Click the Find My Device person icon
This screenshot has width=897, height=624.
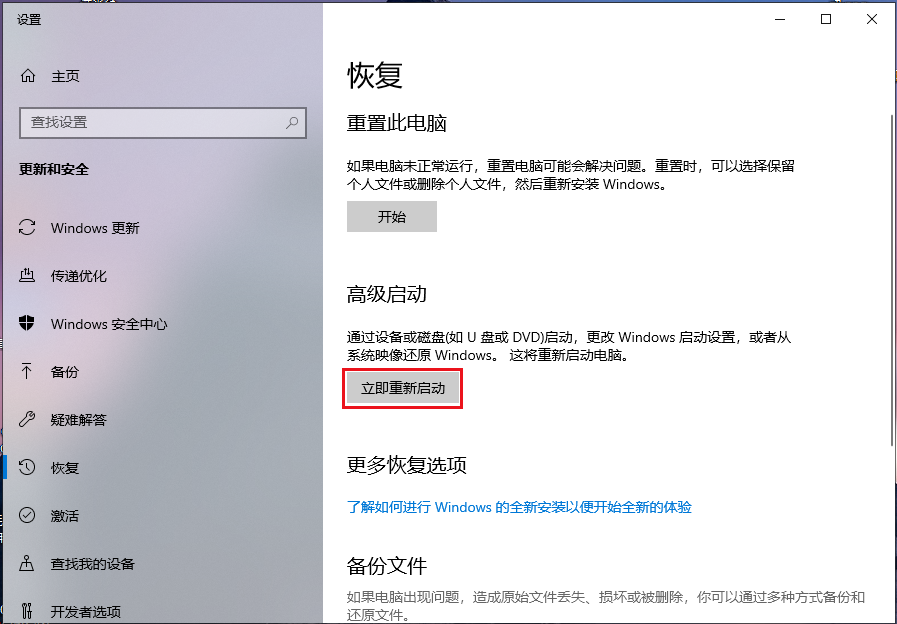point(28,564)
